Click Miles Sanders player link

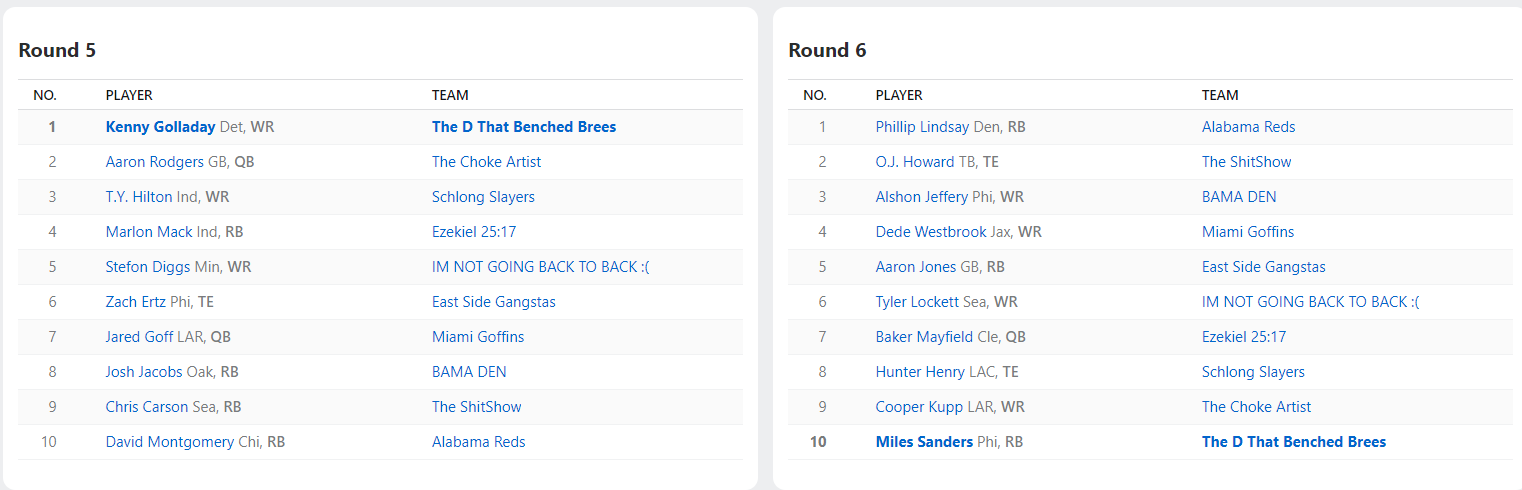[924, 442]
